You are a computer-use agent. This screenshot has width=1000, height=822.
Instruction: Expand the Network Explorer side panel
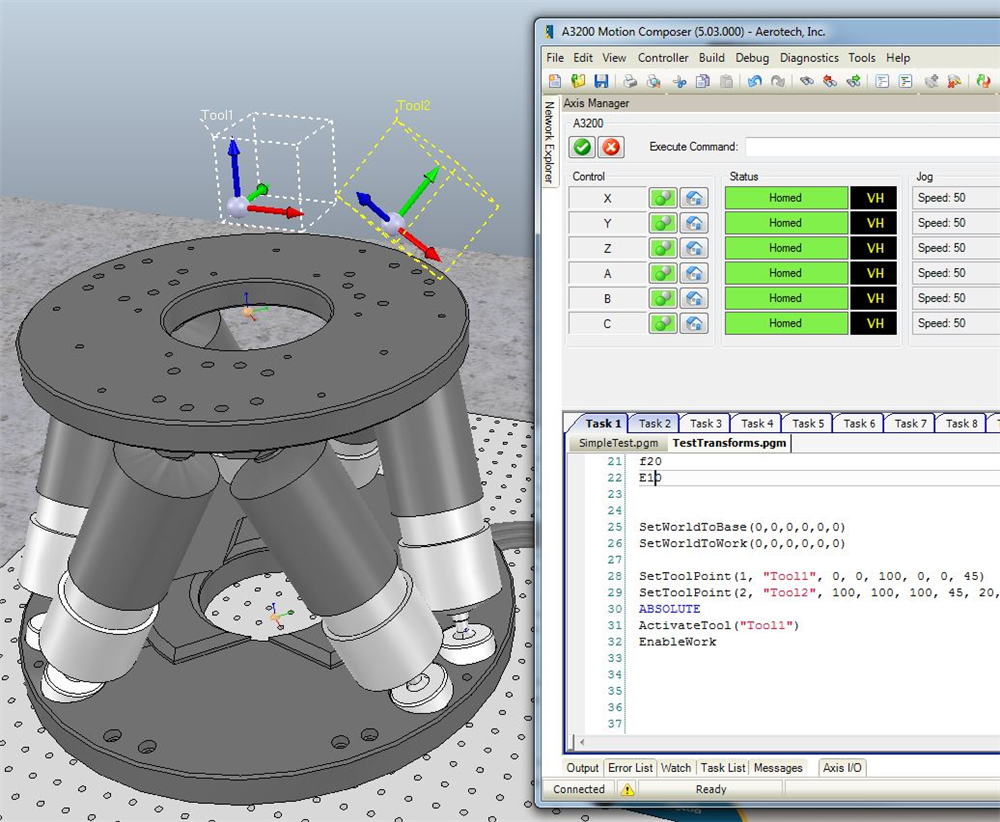(x=549, y=142)
